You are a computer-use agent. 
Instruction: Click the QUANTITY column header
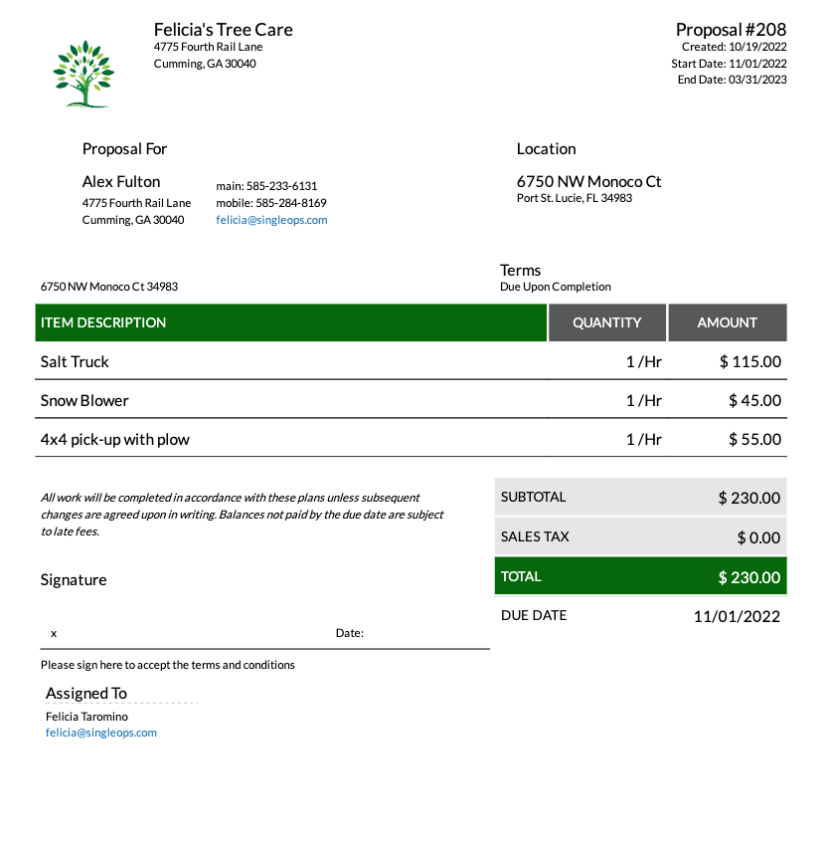pyautogui.click(x=607, y=323)
